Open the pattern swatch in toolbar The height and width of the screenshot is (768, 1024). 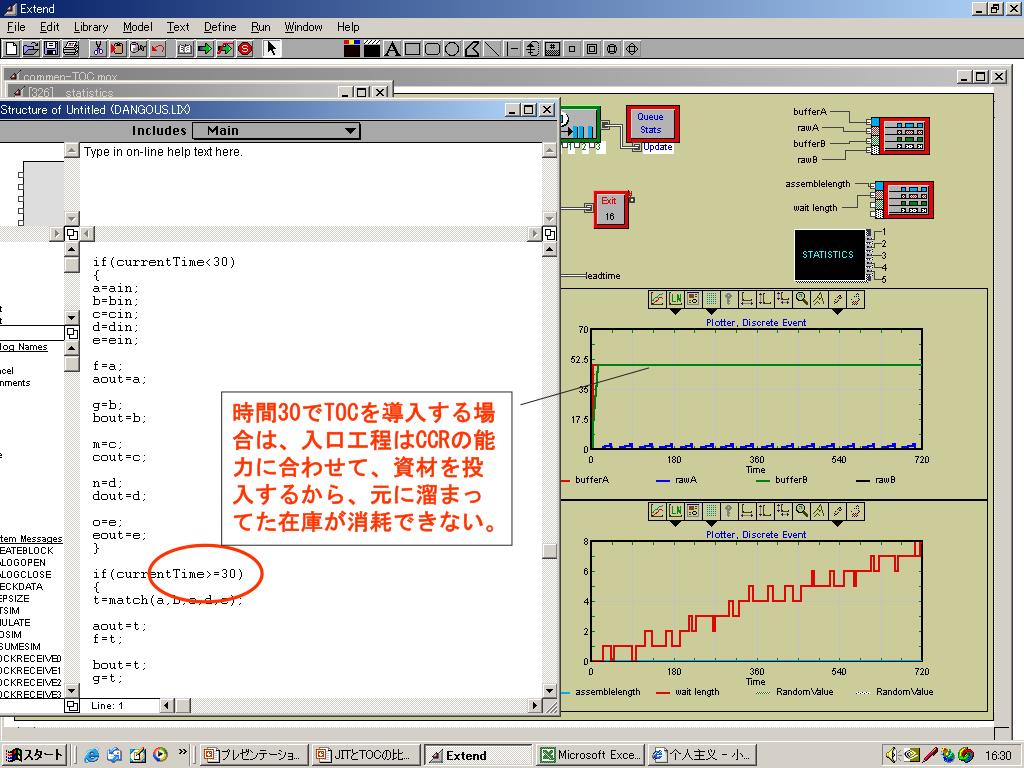[372, 49]
